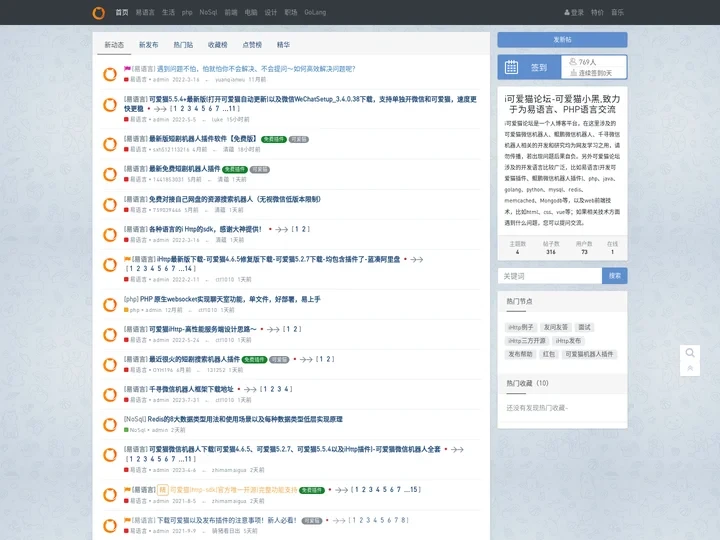Click avatar of PHP websocket post
The width and height of the screenshot is (720, 540).
pyautogui.click(x=110, y=304)
